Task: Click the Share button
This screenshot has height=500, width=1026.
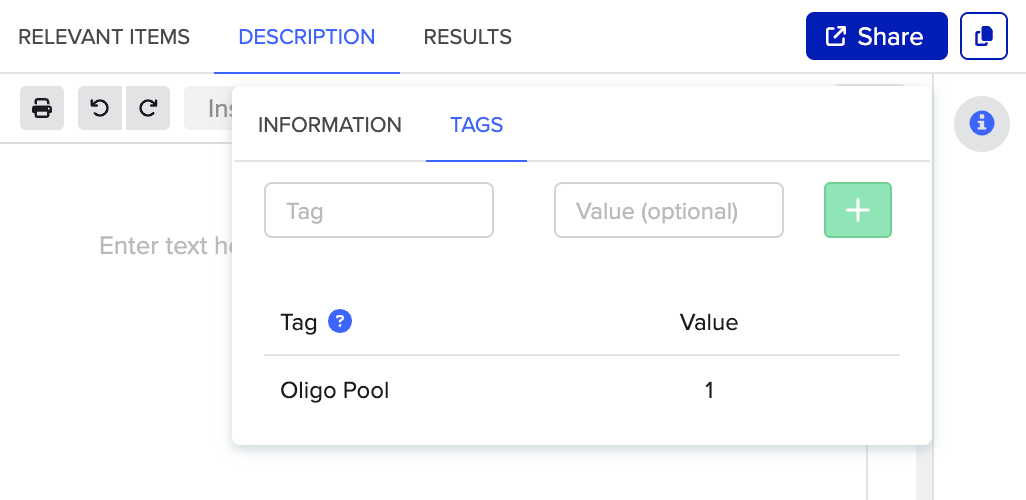Action: [876, 37]
